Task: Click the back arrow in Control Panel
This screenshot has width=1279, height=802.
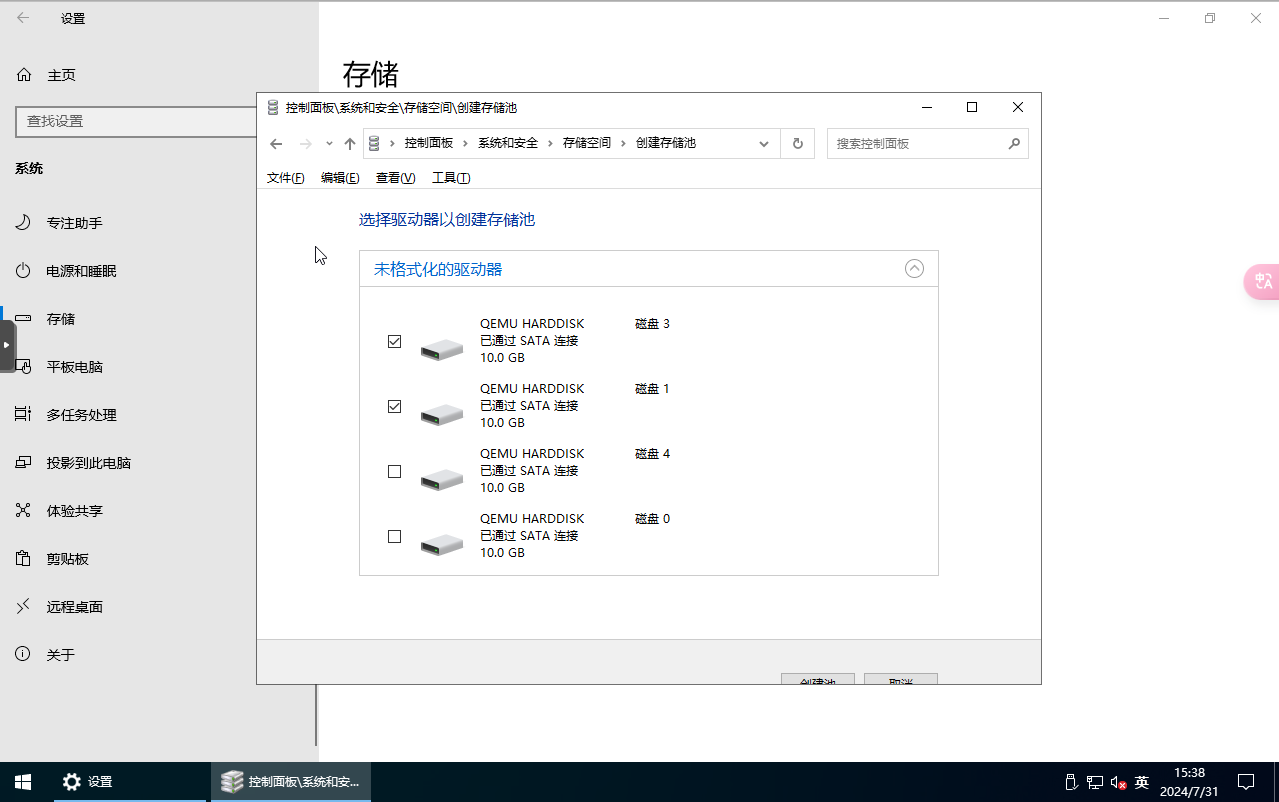Action: (x=277, y=144)
